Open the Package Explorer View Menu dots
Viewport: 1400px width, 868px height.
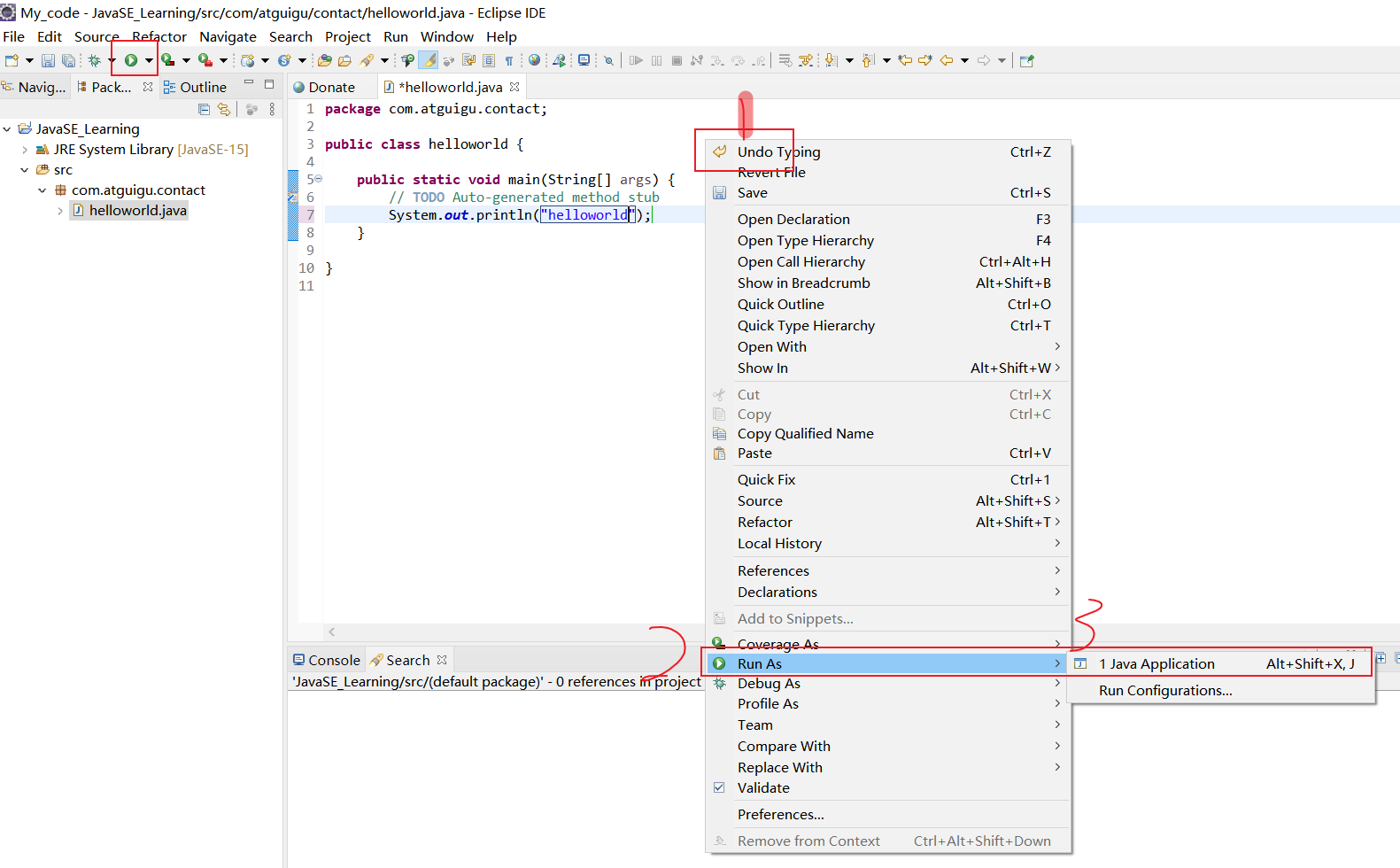tap(272, 109)
